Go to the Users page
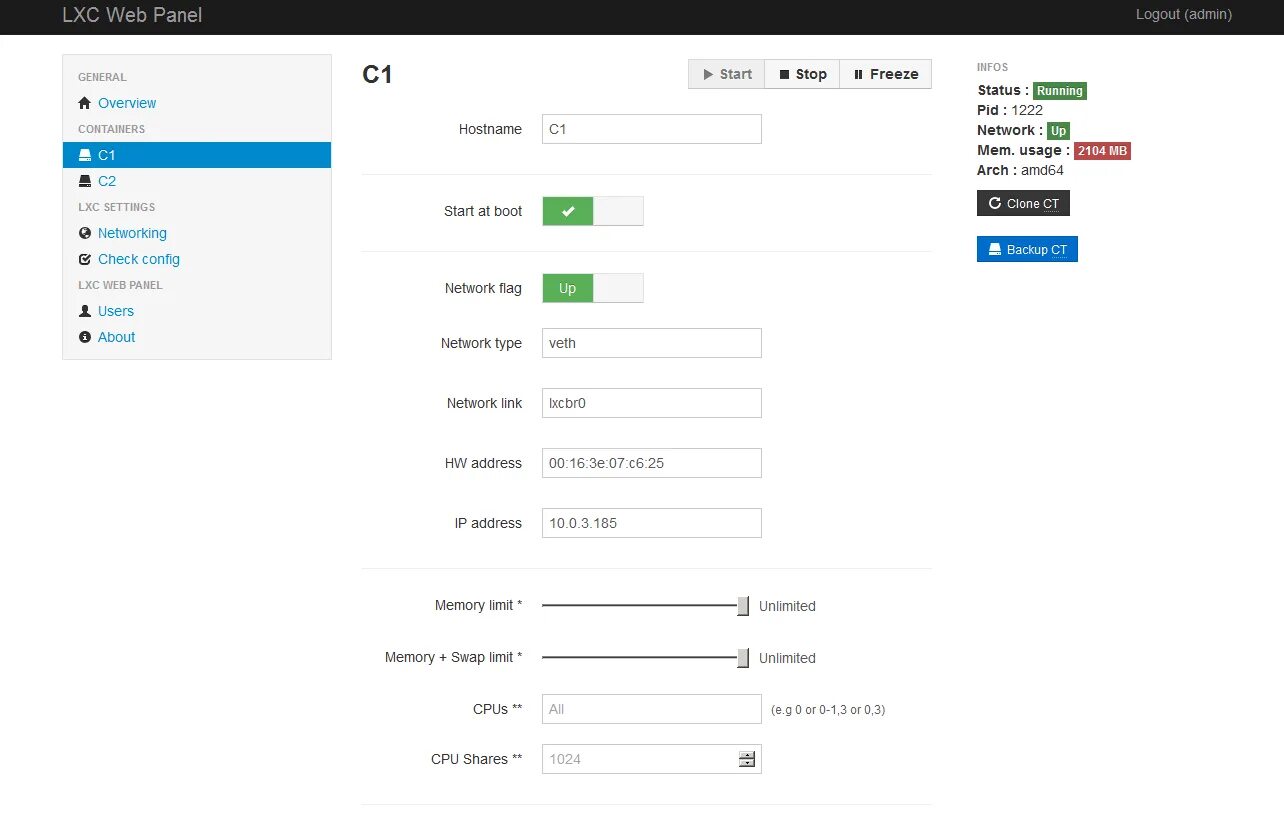The width and height of the screenshot is (1284, 813). click(116, 311)
